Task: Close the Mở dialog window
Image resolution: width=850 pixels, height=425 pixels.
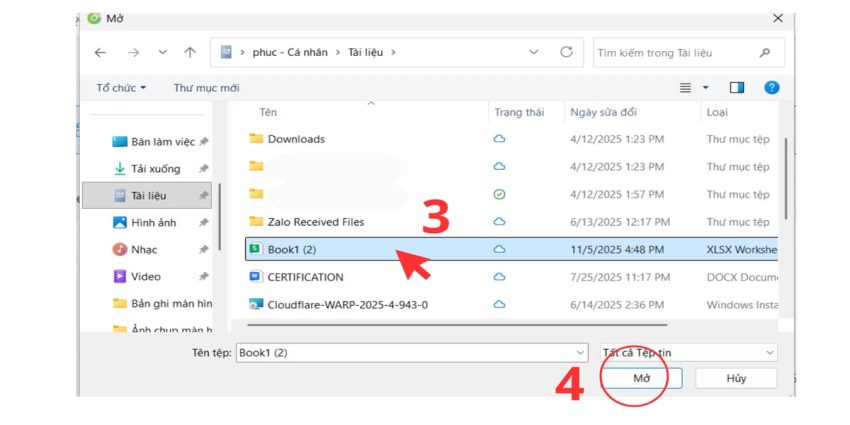Action: (x=778, y=18)
